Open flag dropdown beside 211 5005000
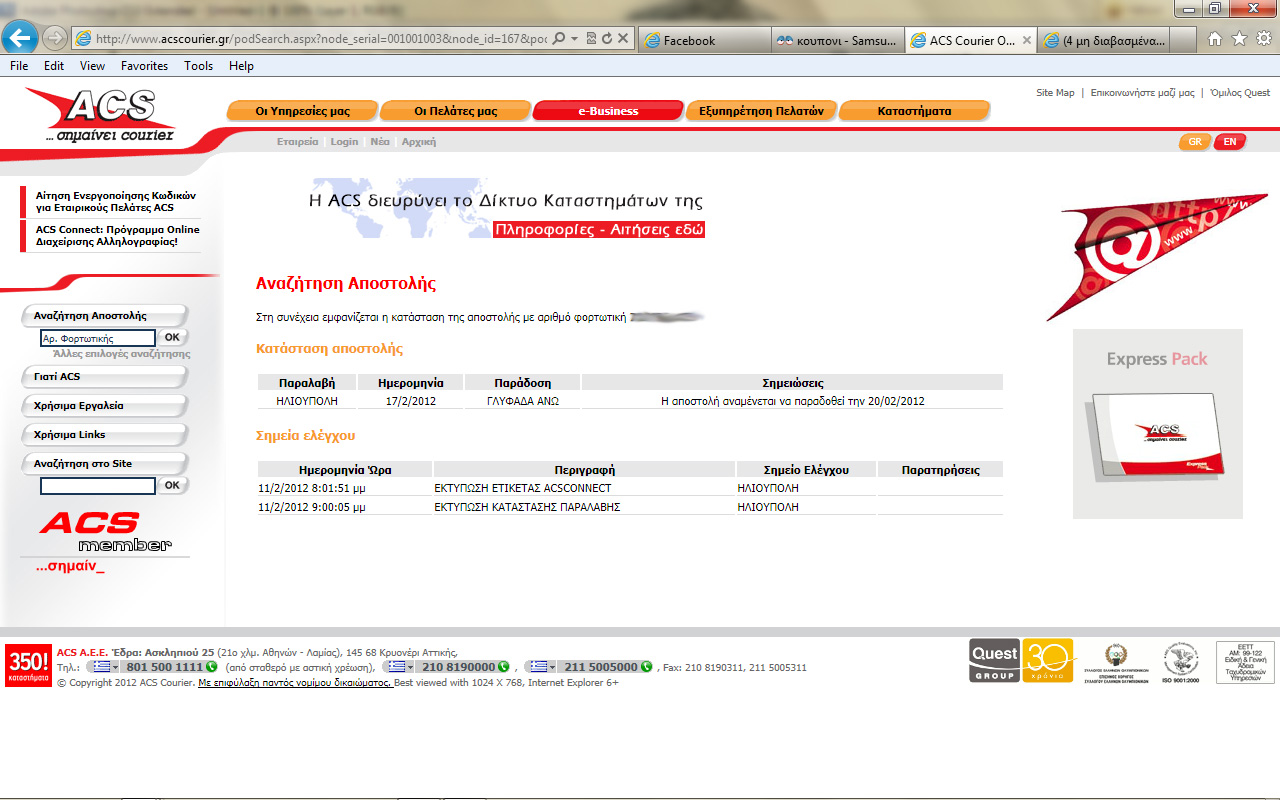The height and width of the screenshot is (800, 1280). pos(543,667)
